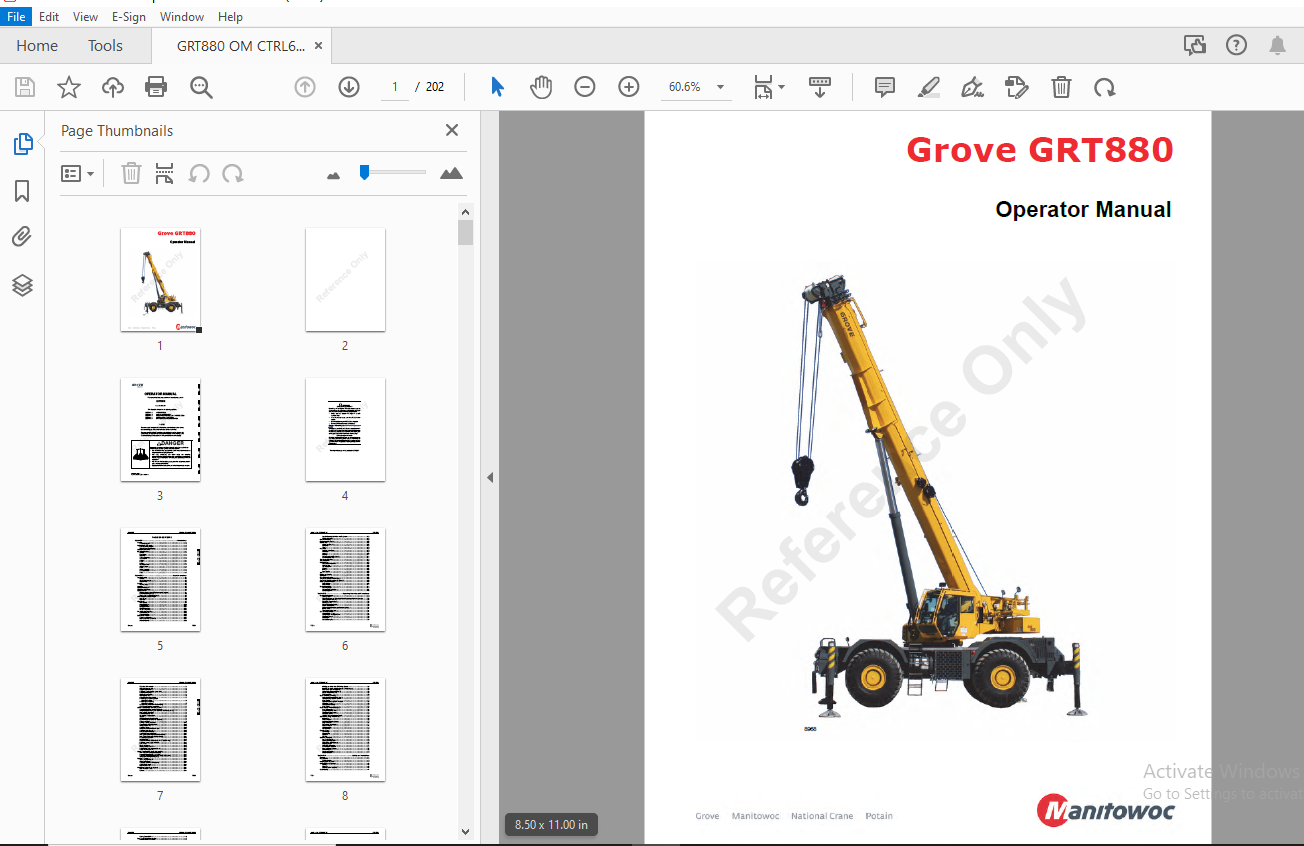Image resolution: width=1304 pixels, height=846 pixels.
Task: Add a comment with sticky note
Action: pos(885,87)
